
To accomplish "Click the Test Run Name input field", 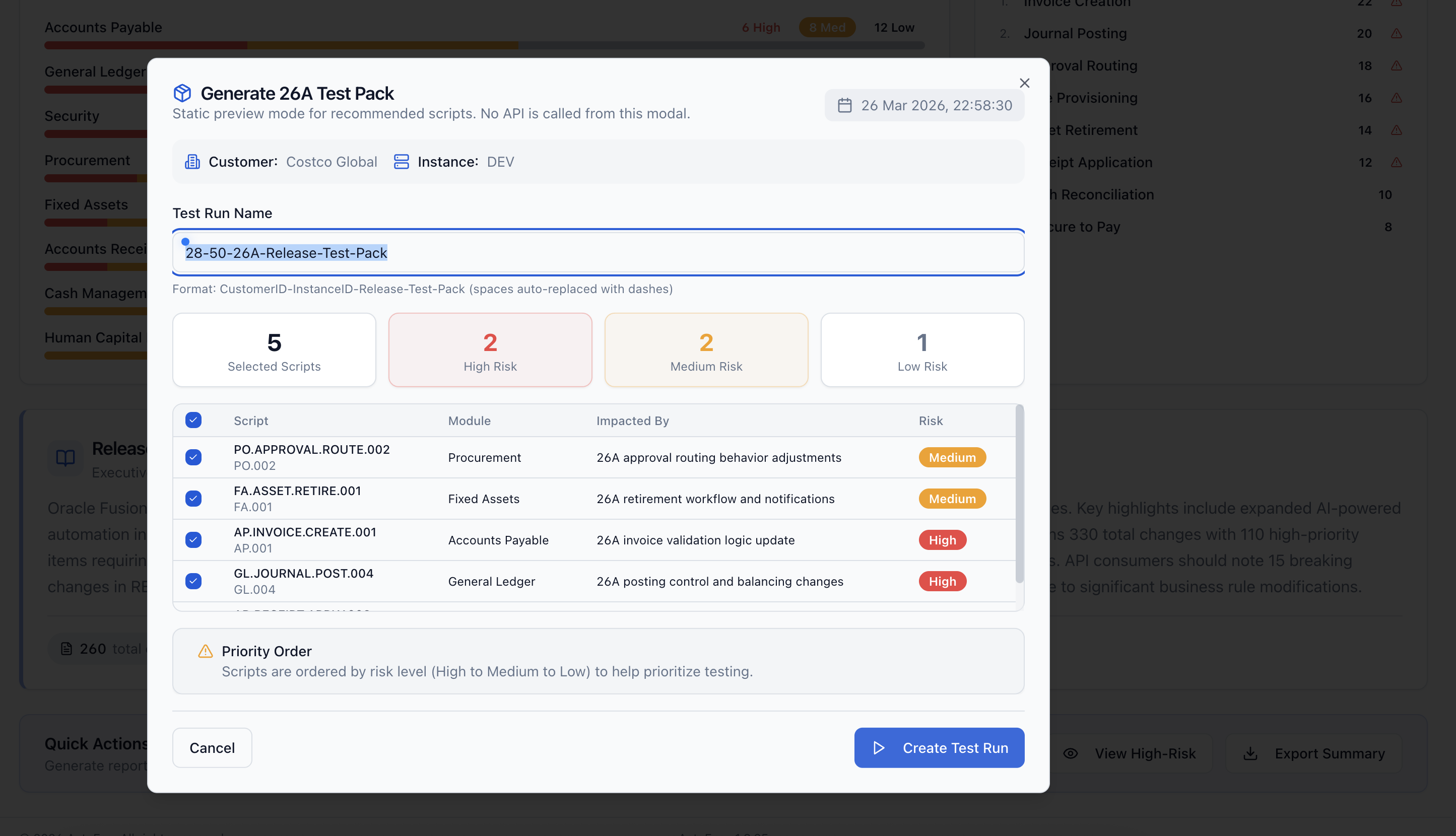I will [x=598, y=252].
